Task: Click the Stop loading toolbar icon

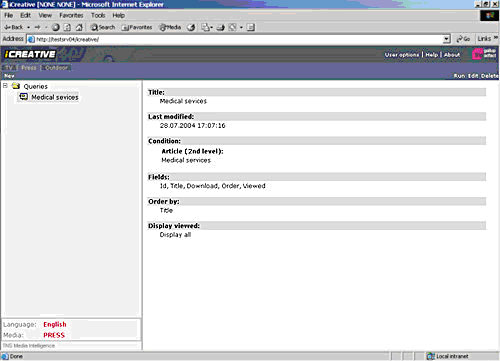Action: pos(56,27)
